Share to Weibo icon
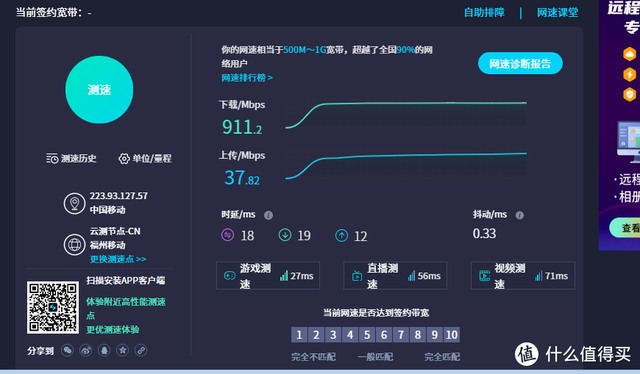The height and width of the screenshot is (374, 640). point(86,350)
